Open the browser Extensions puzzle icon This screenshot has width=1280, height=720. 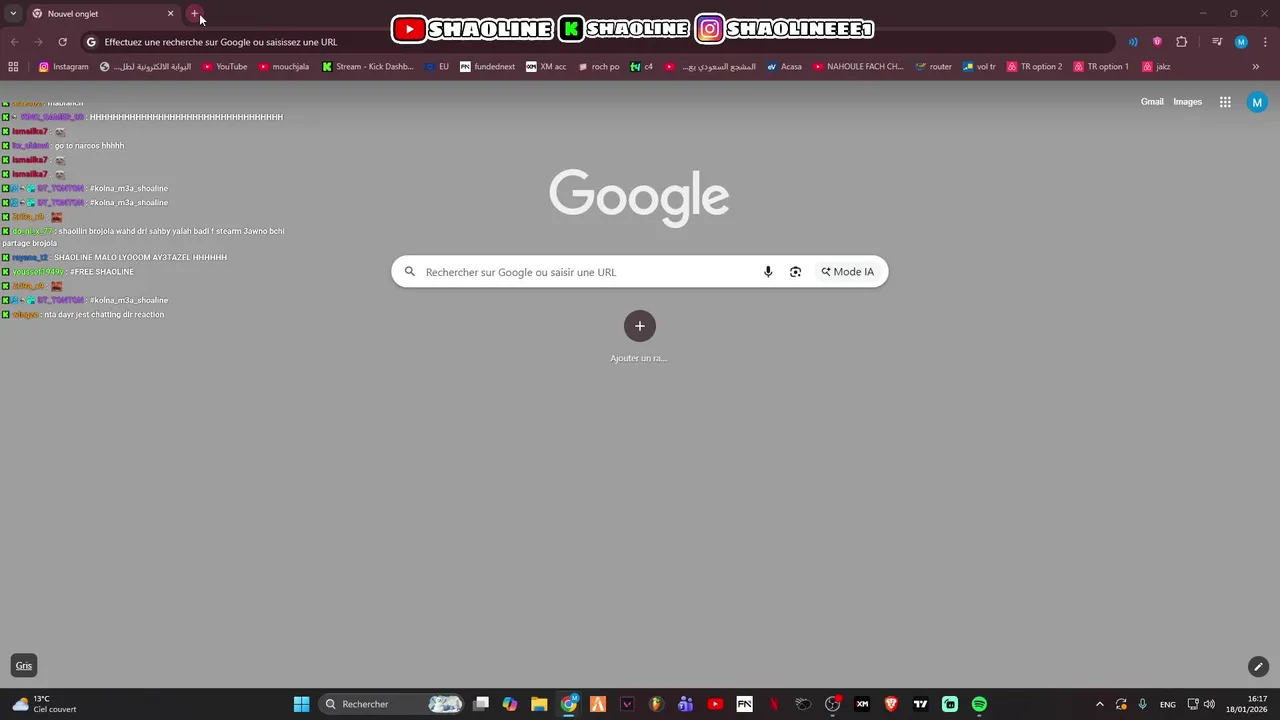1181,42
